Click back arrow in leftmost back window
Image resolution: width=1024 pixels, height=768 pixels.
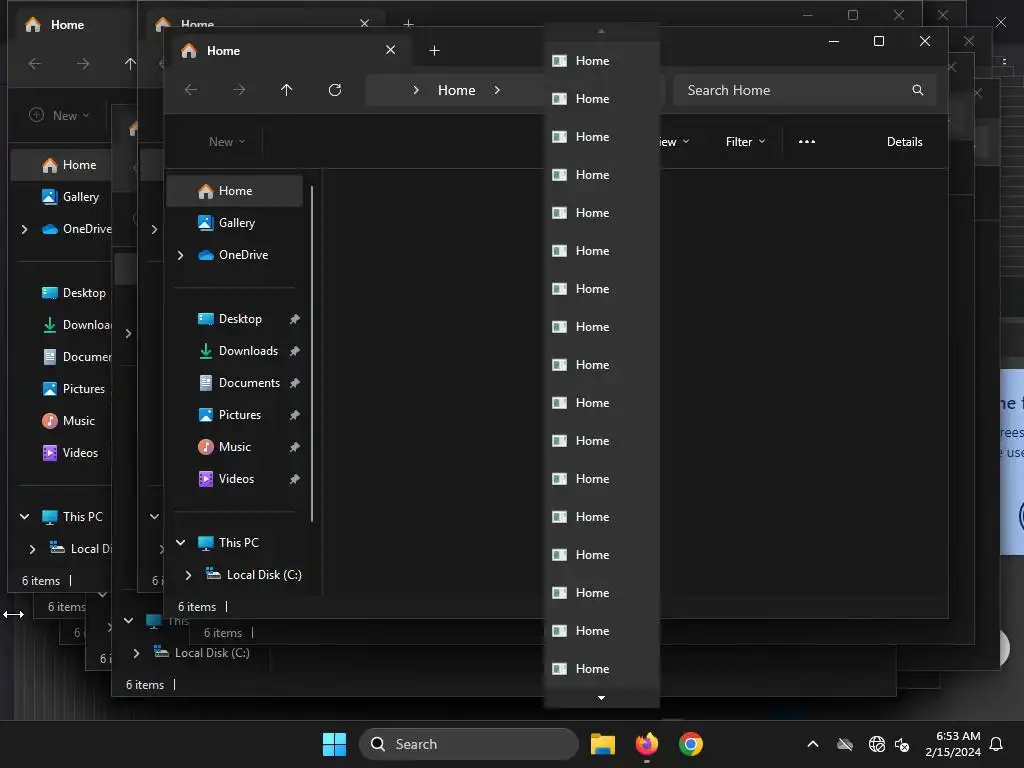click(35, 64)
